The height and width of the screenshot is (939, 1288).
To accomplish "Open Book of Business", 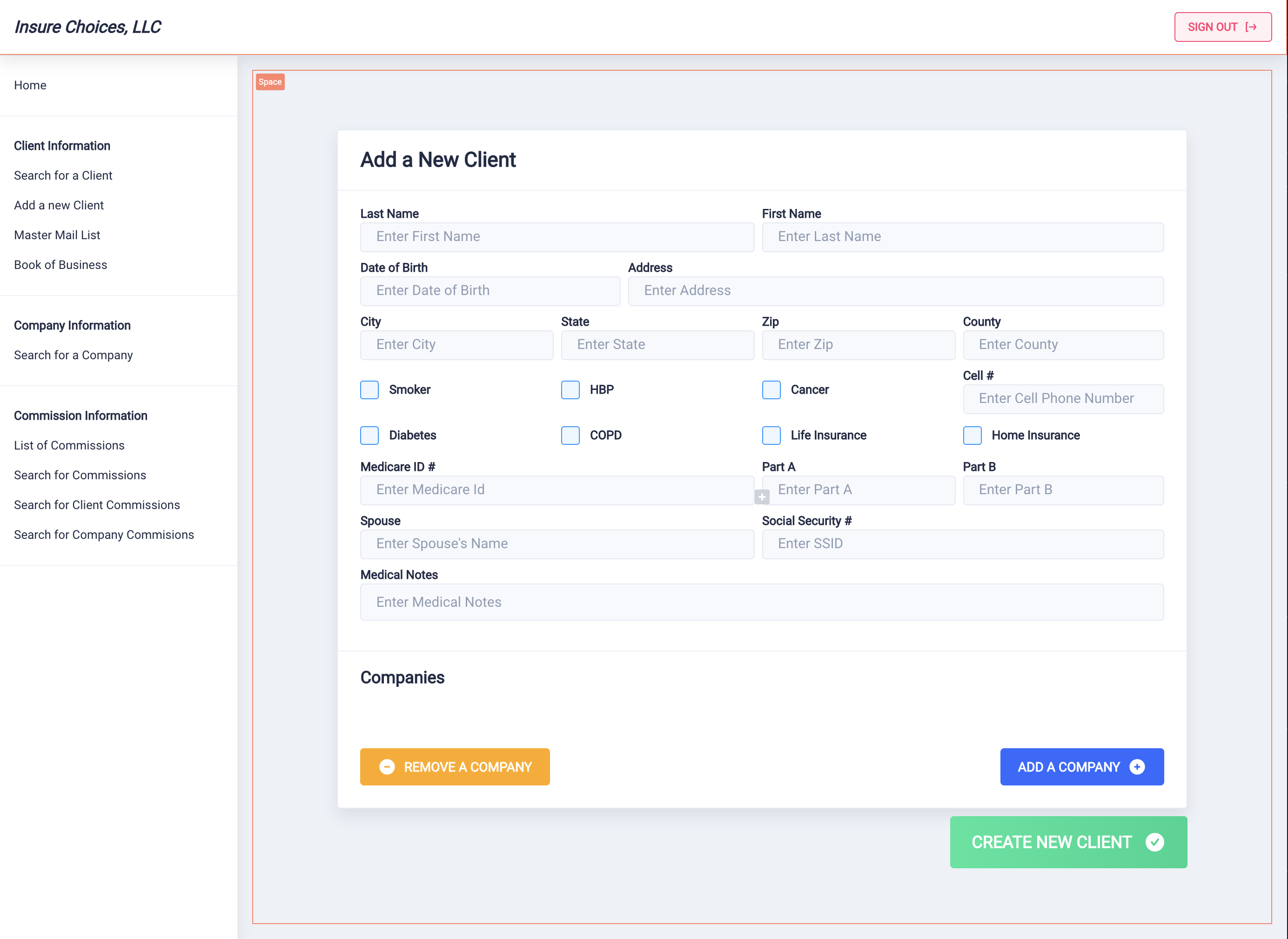I will [x=60, y=265].
